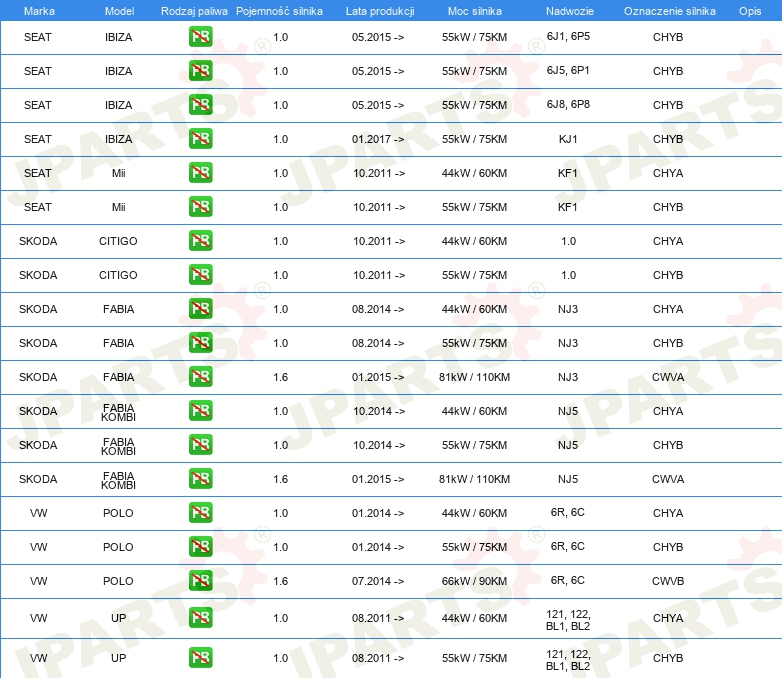The height and width of the screenshot is (678, 782).
Task: Click the 66kW / 90KM power cell
Action: coord(474,581)
